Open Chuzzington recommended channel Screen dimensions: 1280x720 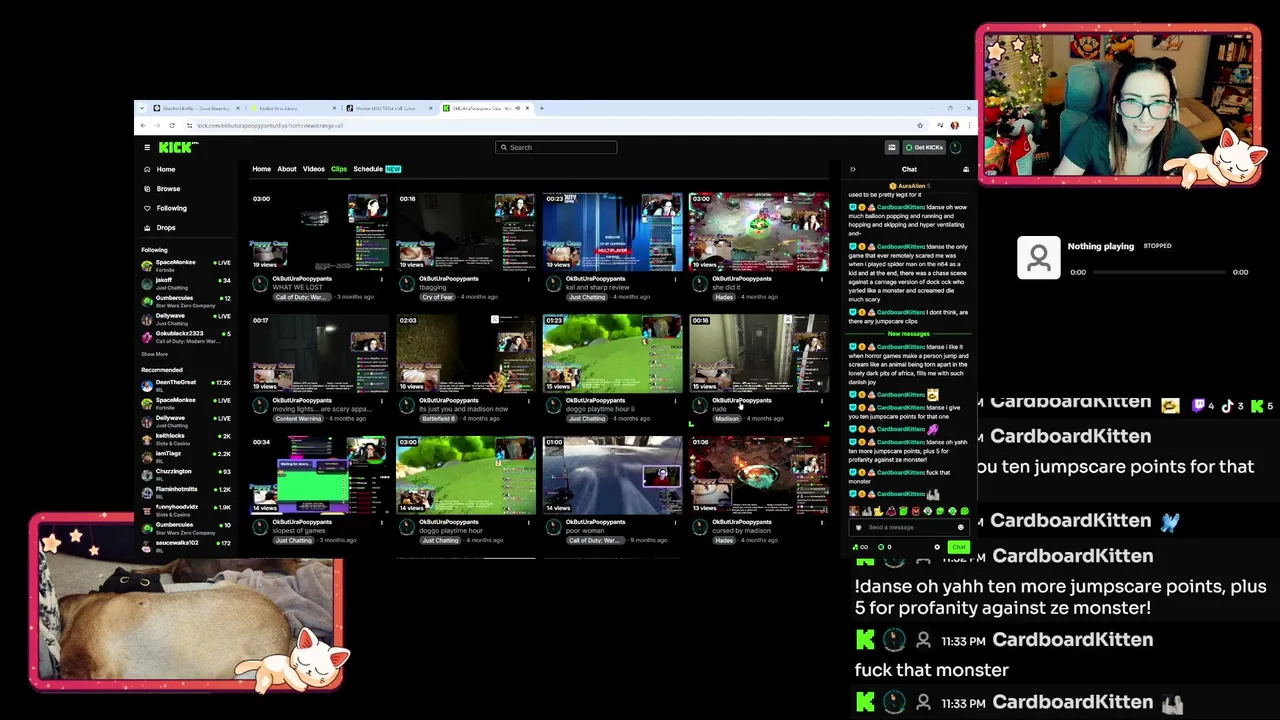[x=186, y=473]
